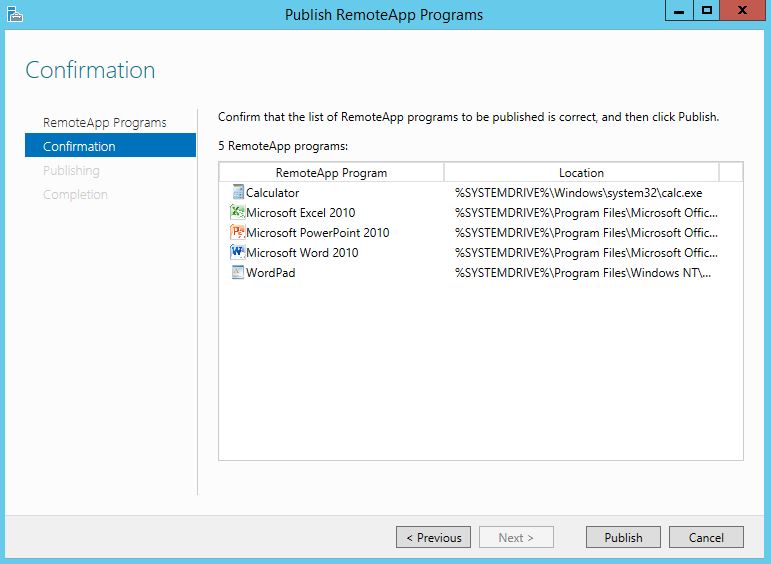Sort by RemoteApp Program column header
This screenshot has height=564, width=771.
coord(331,172)
